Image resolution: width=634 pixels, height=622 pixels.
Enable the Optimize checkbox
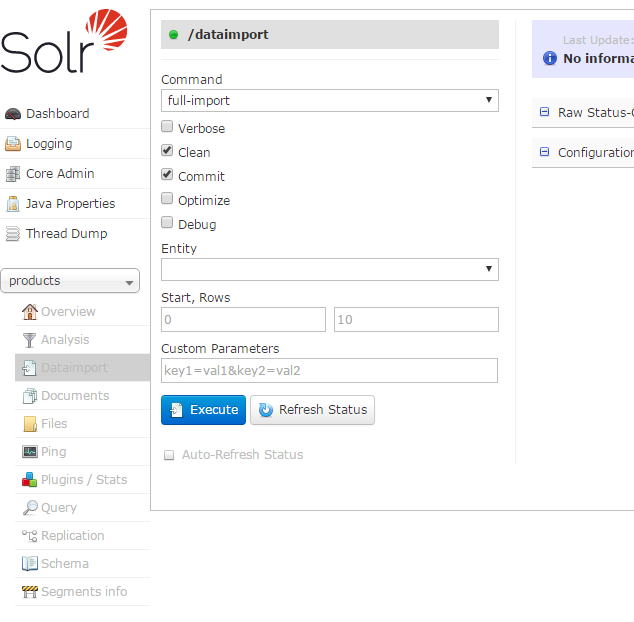[167, 199]
